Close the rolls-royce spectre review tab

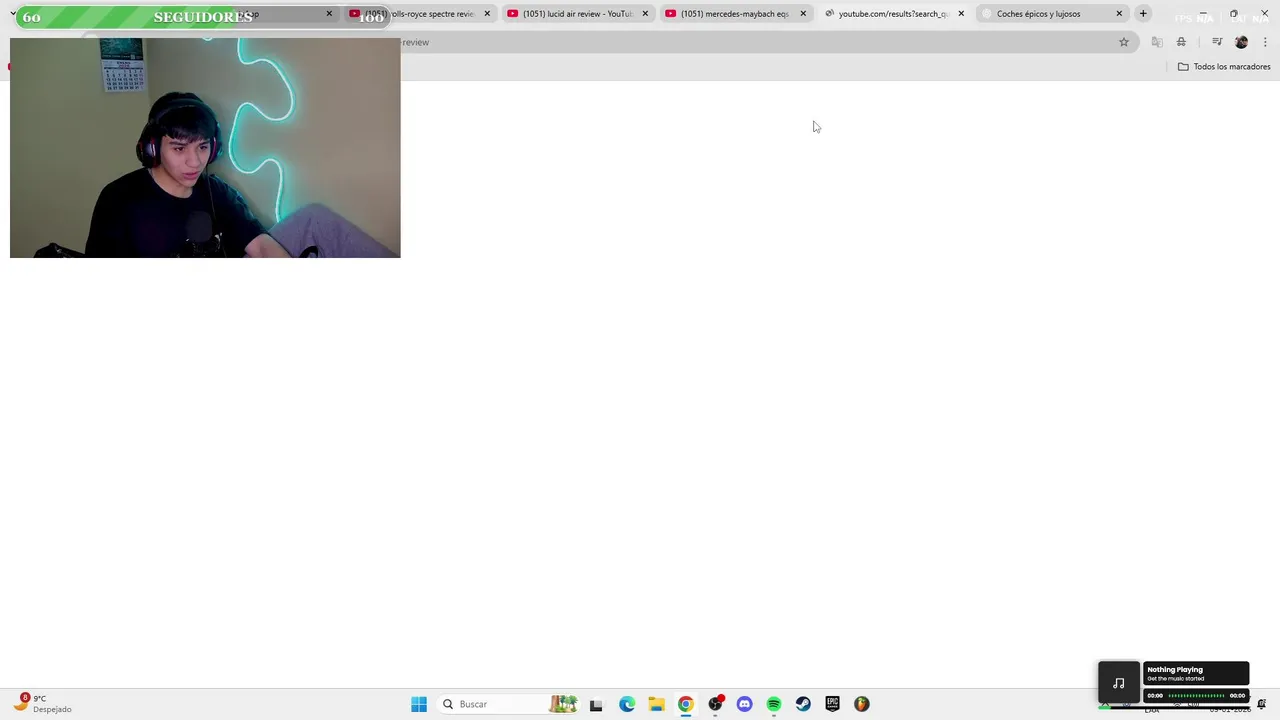point(487,14)
